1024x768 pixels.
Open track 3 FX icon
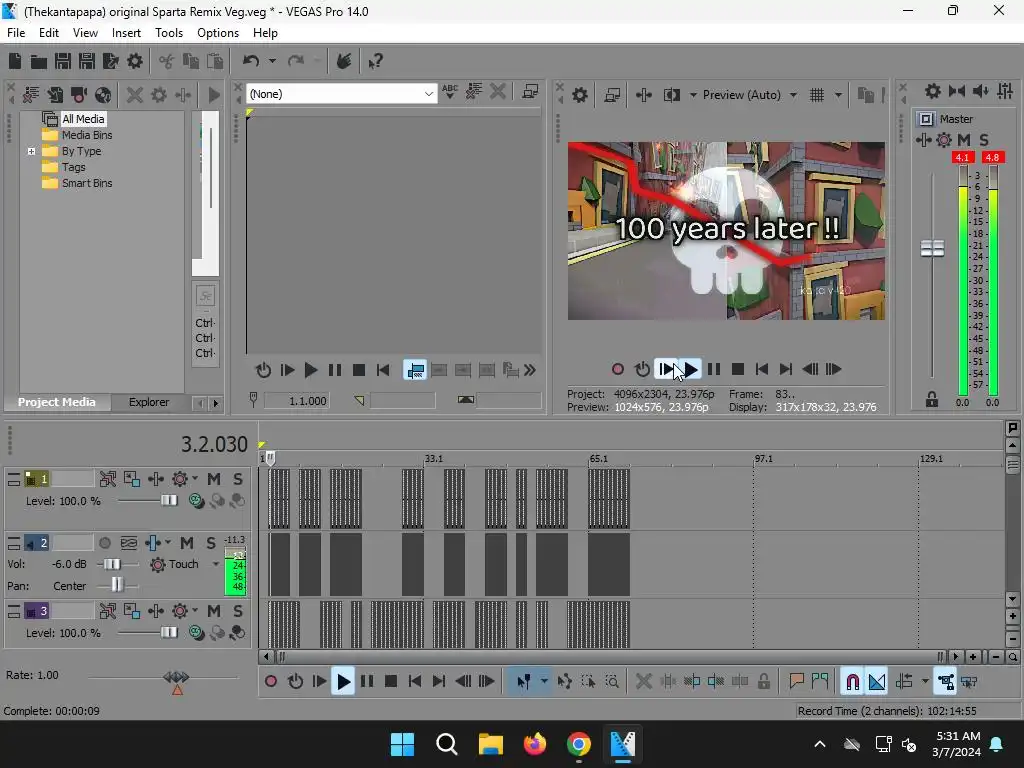180,611
